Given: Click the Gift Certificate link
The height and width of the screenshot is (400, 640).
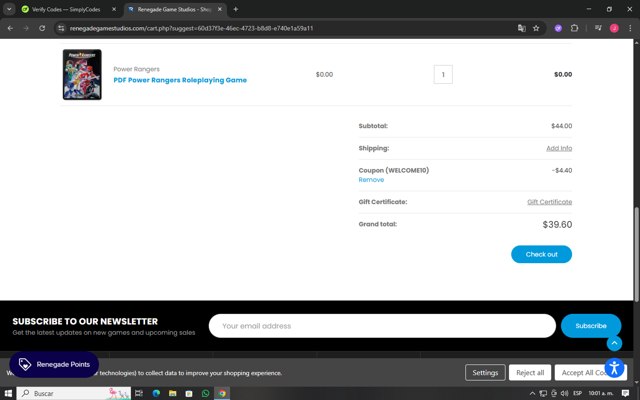Looking at the screenshot, I should pos(549,202).
